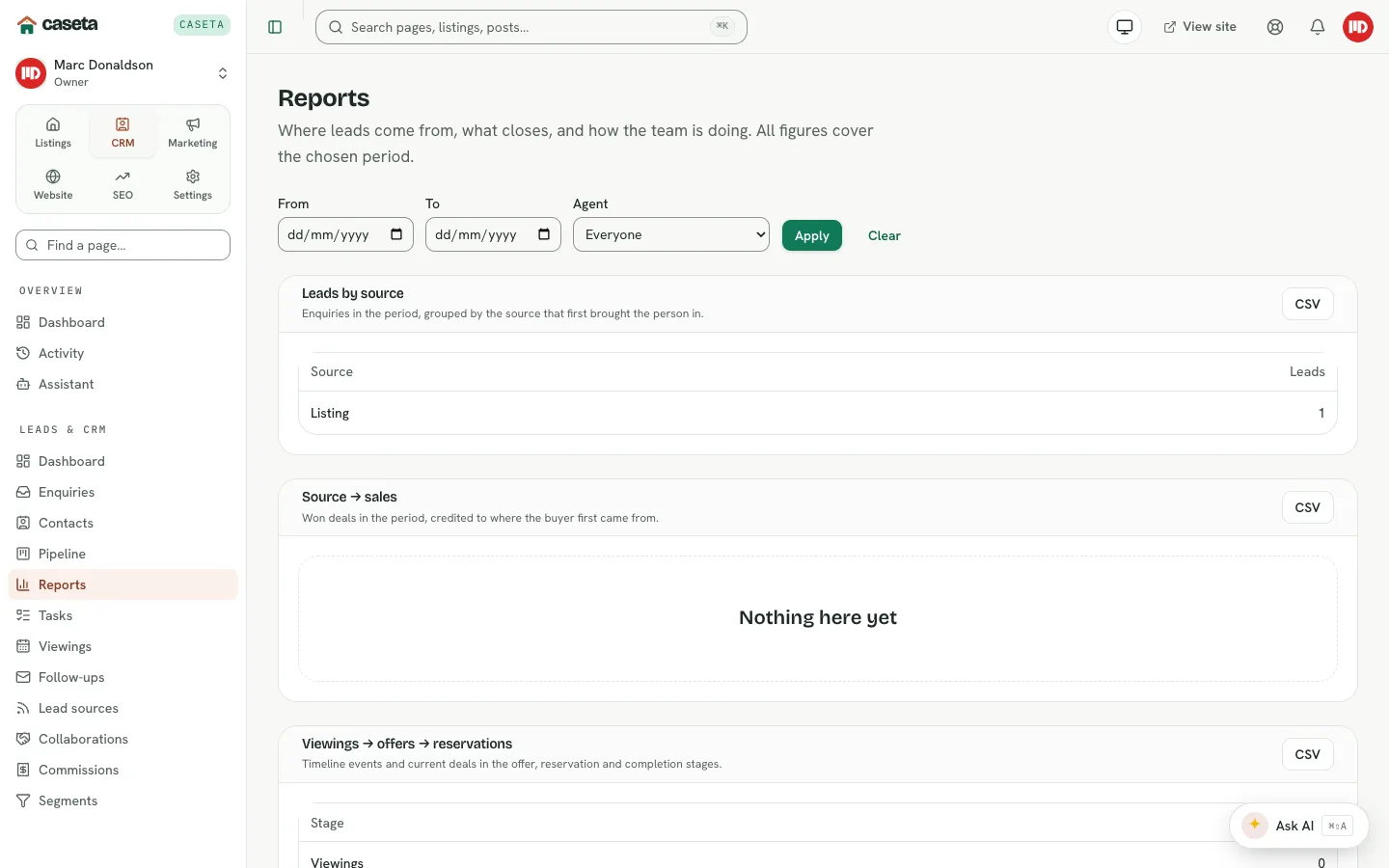Open the Listings section tile
Viewport: 1389px width, 868px height.
pyautogui.click(x=53, y=133)
